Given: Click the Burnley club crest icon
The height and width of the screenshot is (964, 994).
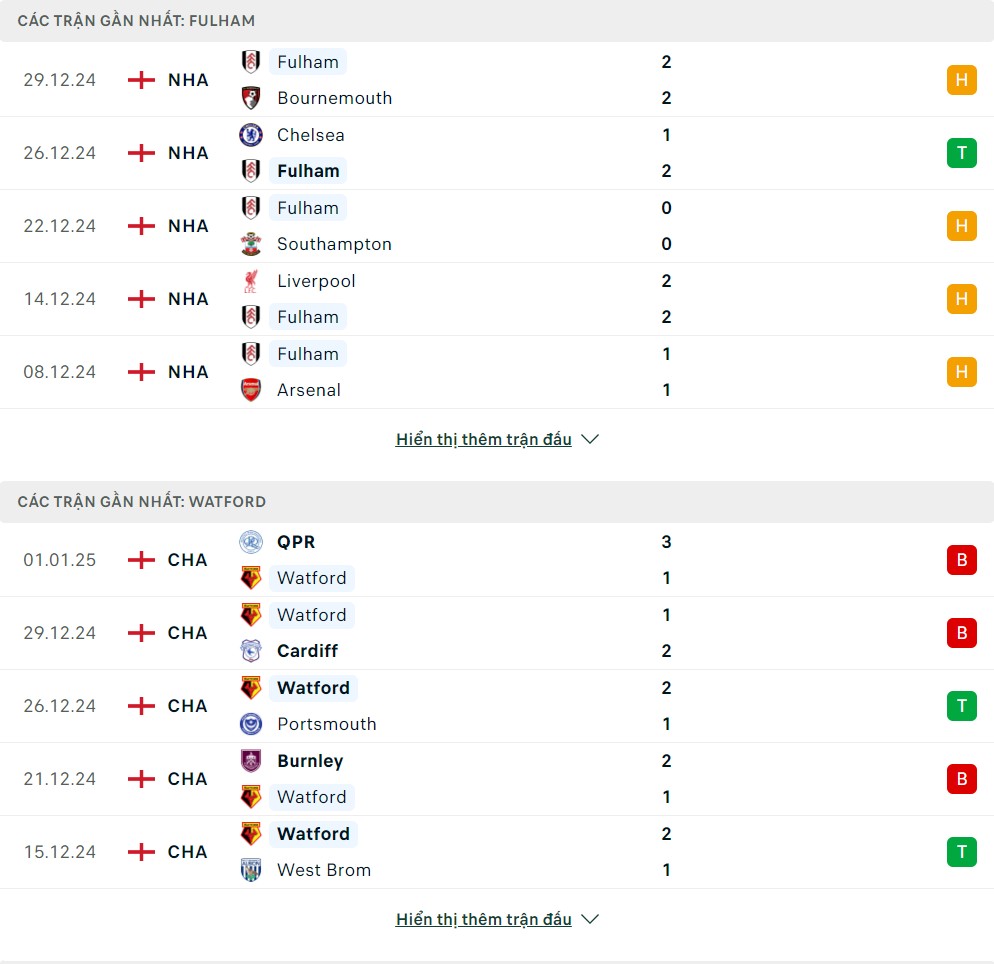Looking at the screenshot, I should (x=251, y=761).
